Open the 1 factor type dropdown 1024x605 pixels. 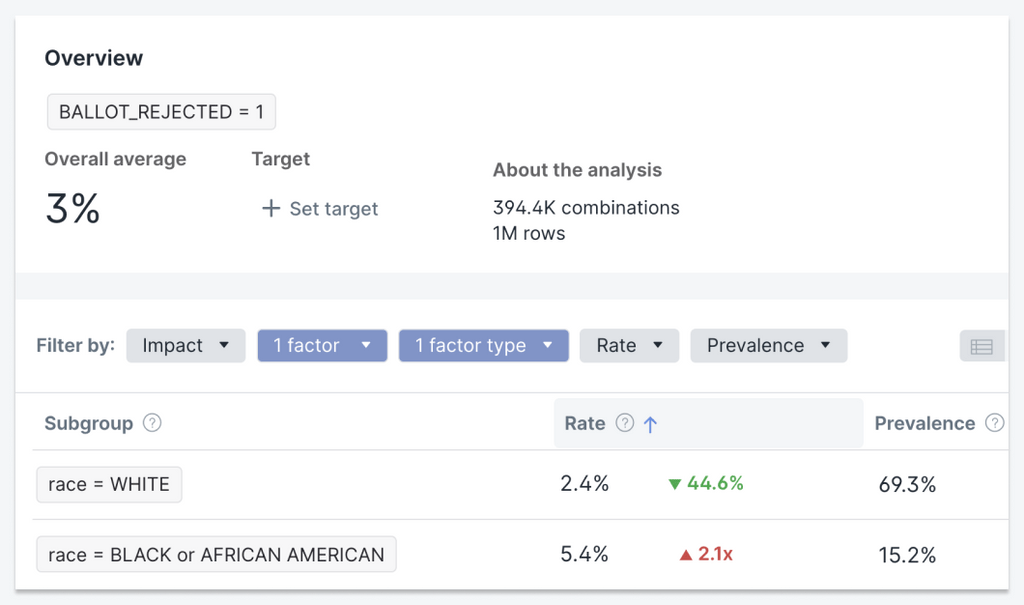[483, 346]
